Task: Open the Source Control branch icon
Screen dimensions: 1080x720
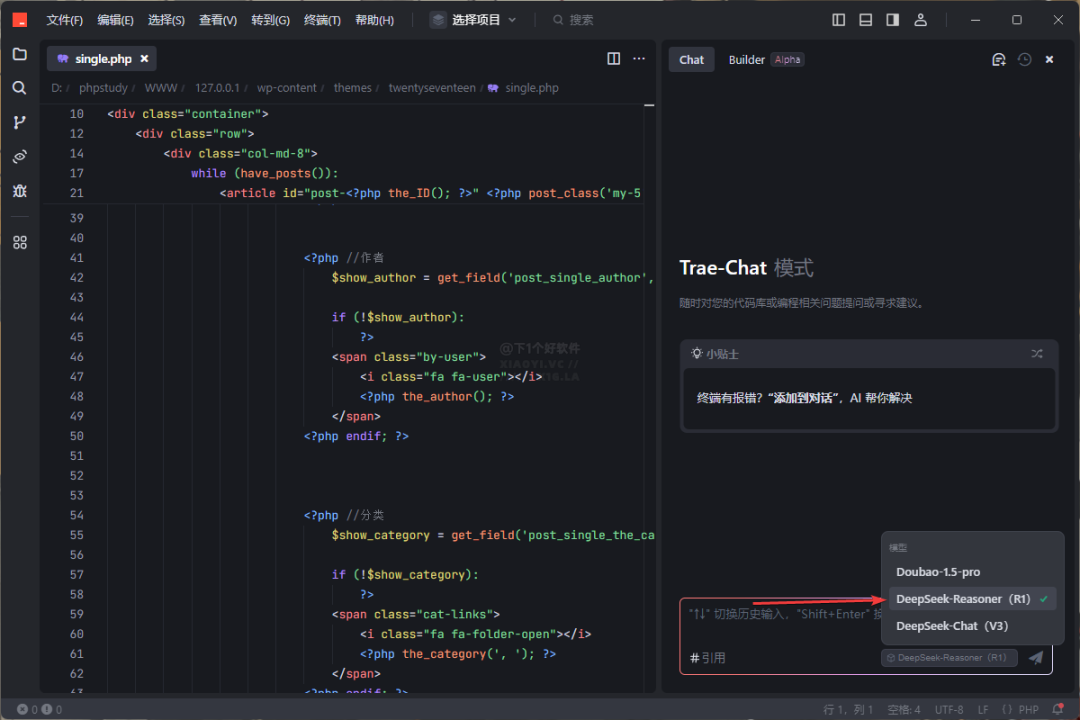Action: click(x=19, y=122)
